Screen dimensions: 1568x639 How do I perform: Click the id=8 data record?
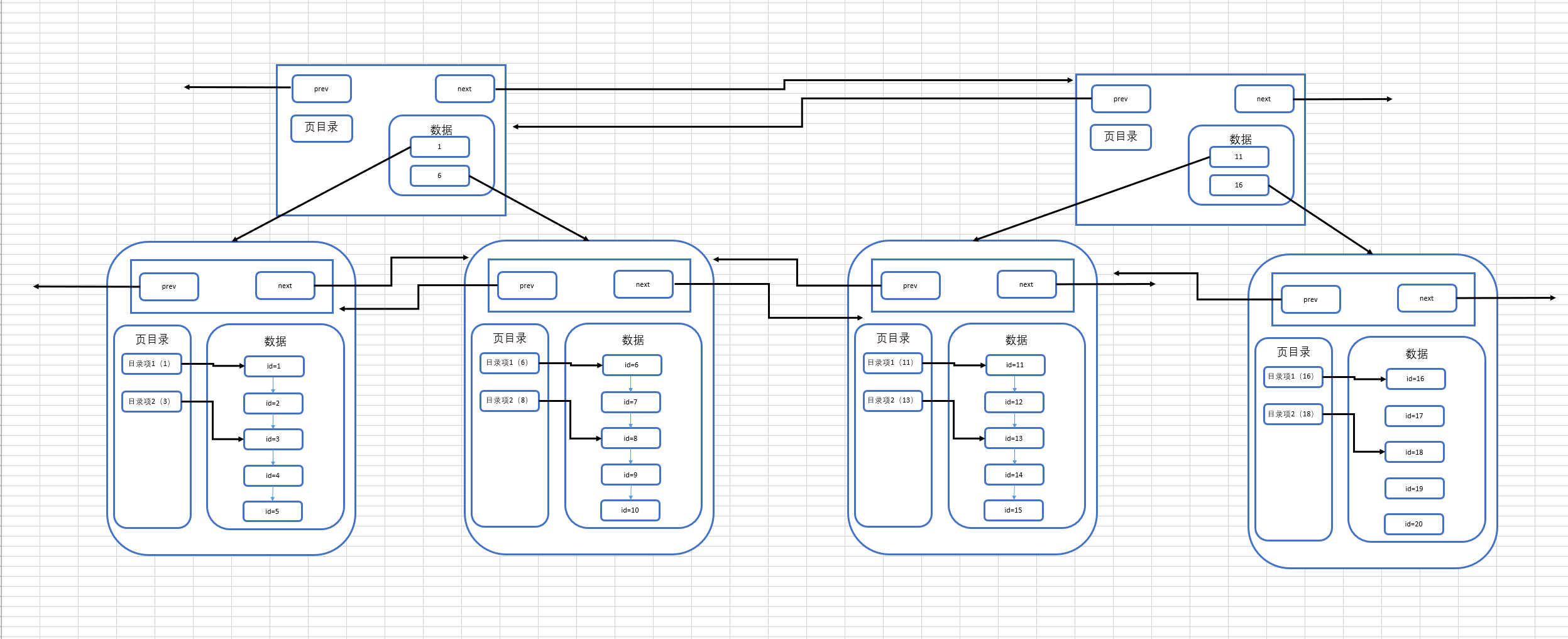[x=630, y=438]
